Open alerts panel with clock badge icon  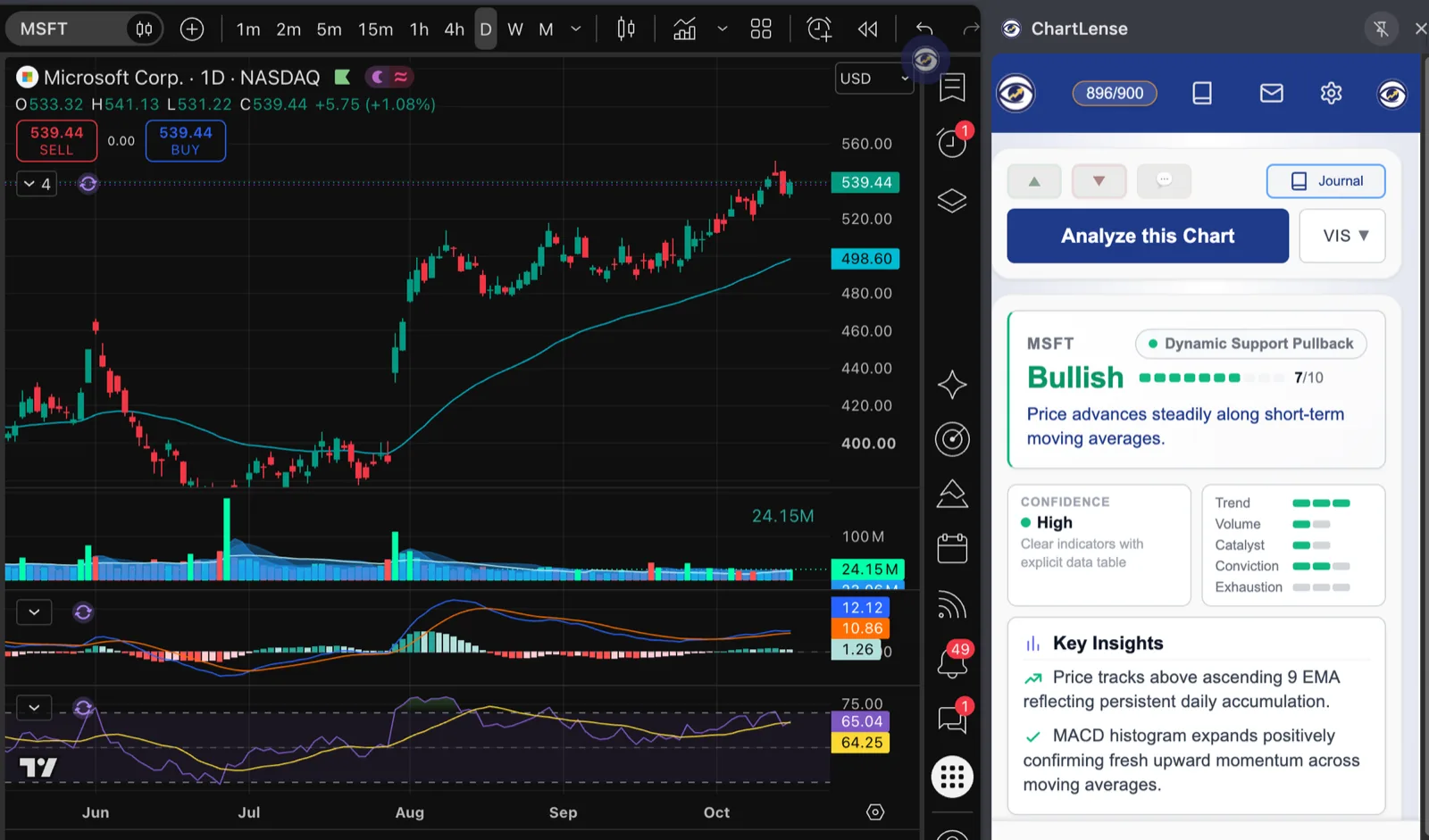click(952, 141)
